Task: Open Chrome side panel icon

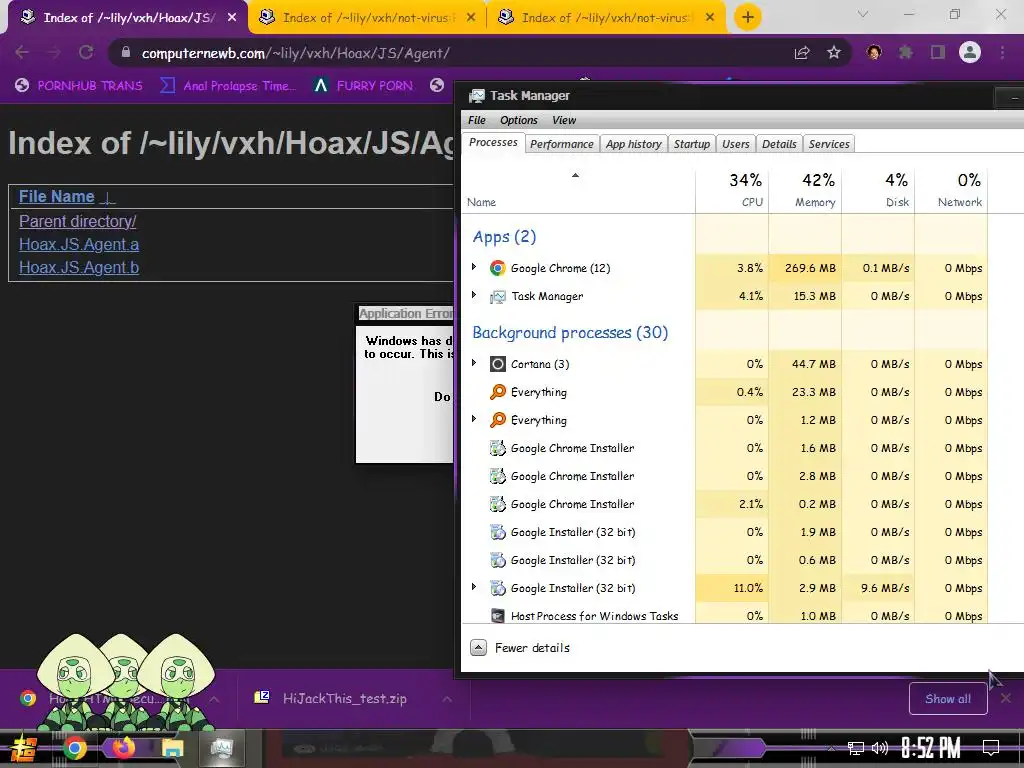Action: click(x=938, y=52)
